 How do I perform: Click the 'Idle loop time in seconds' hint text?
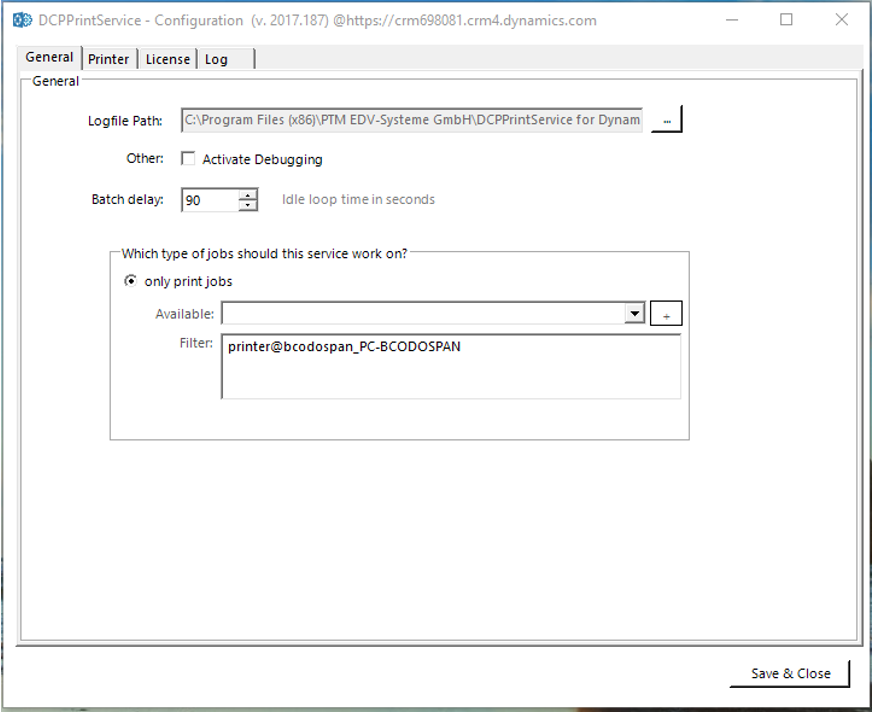[358, 199]
